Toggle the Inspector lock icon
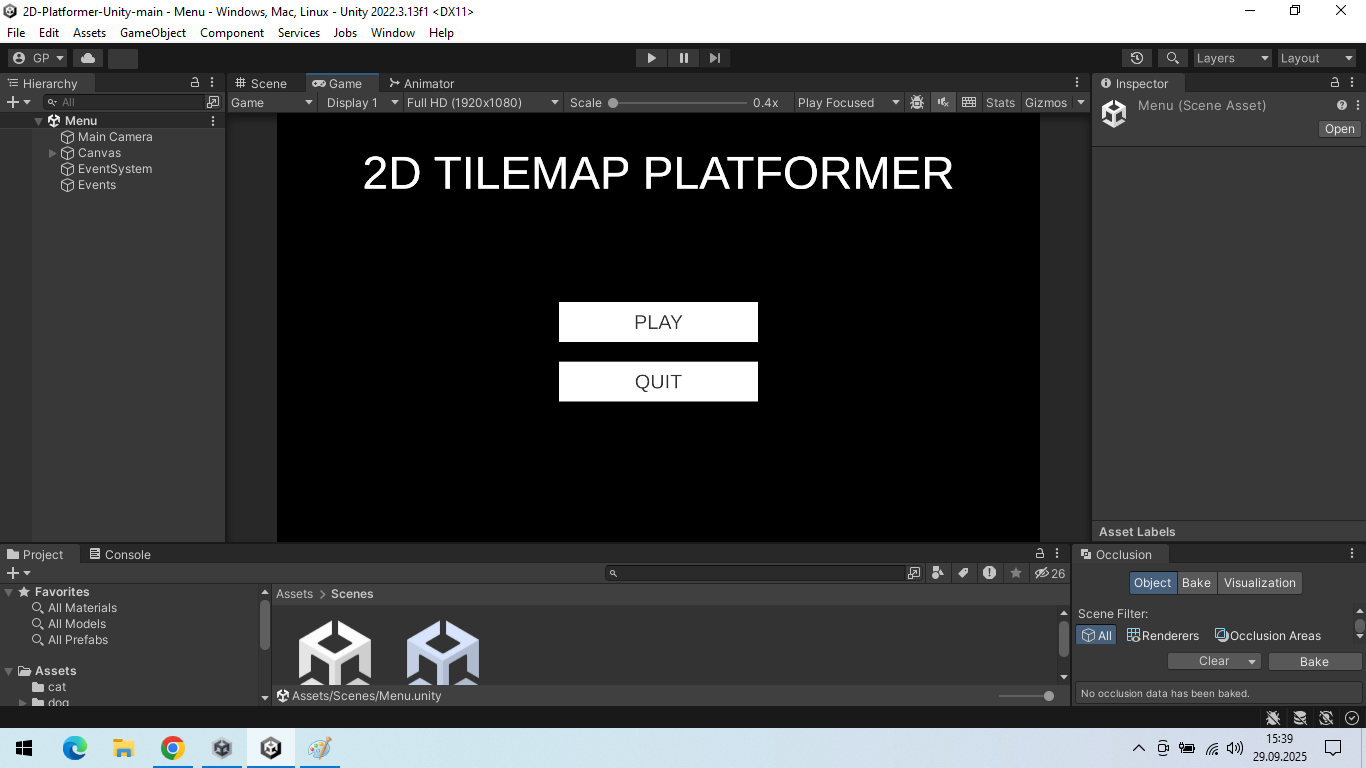Image resolution: width=1366 pixels, height=768 pixels. point(1335,83)
